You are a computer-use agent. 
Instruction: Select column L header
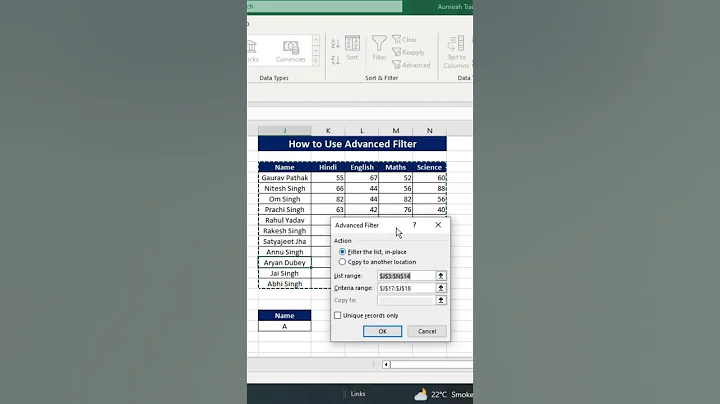[362, 131]
